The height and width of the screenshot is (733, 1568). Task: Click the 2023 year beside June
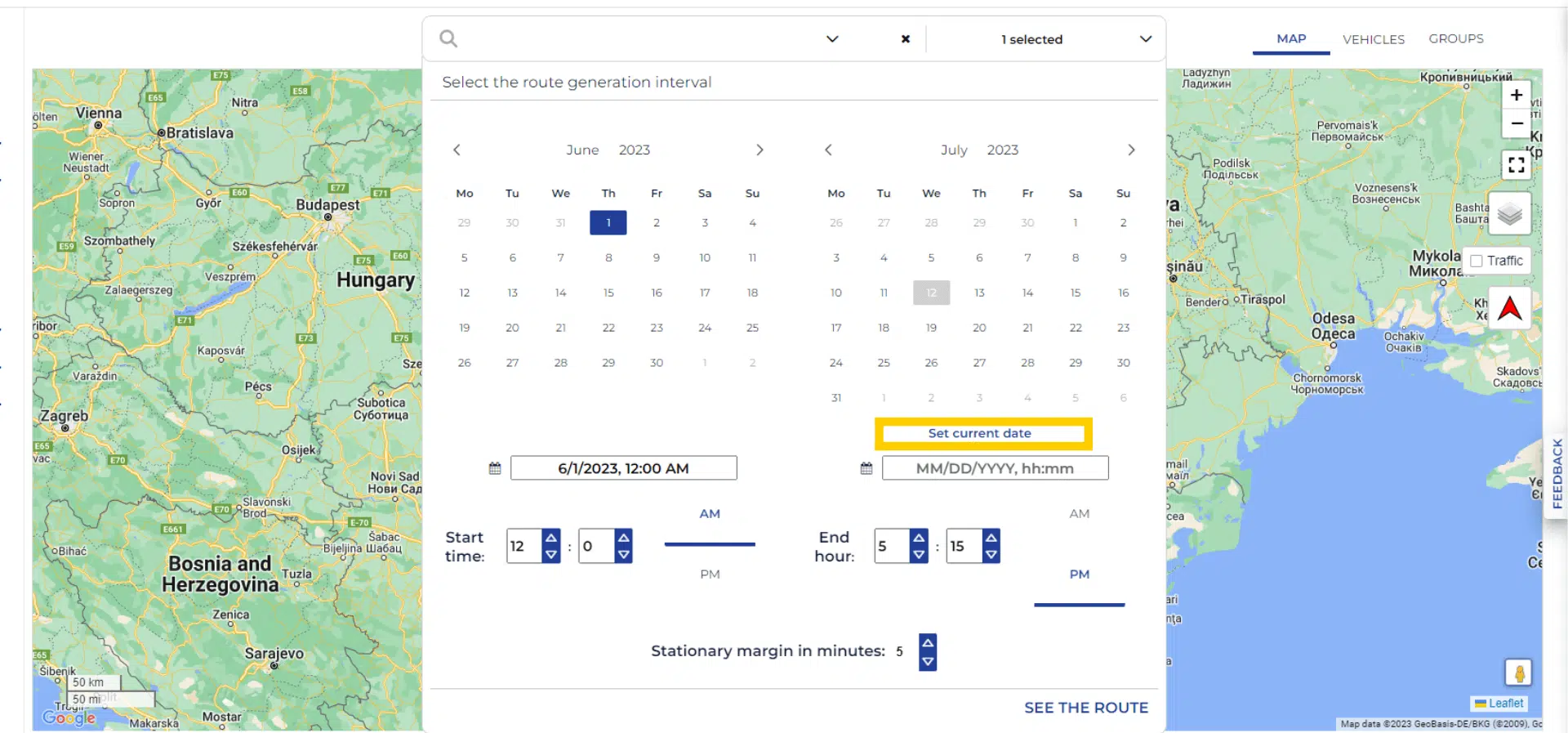coord(635,150)
